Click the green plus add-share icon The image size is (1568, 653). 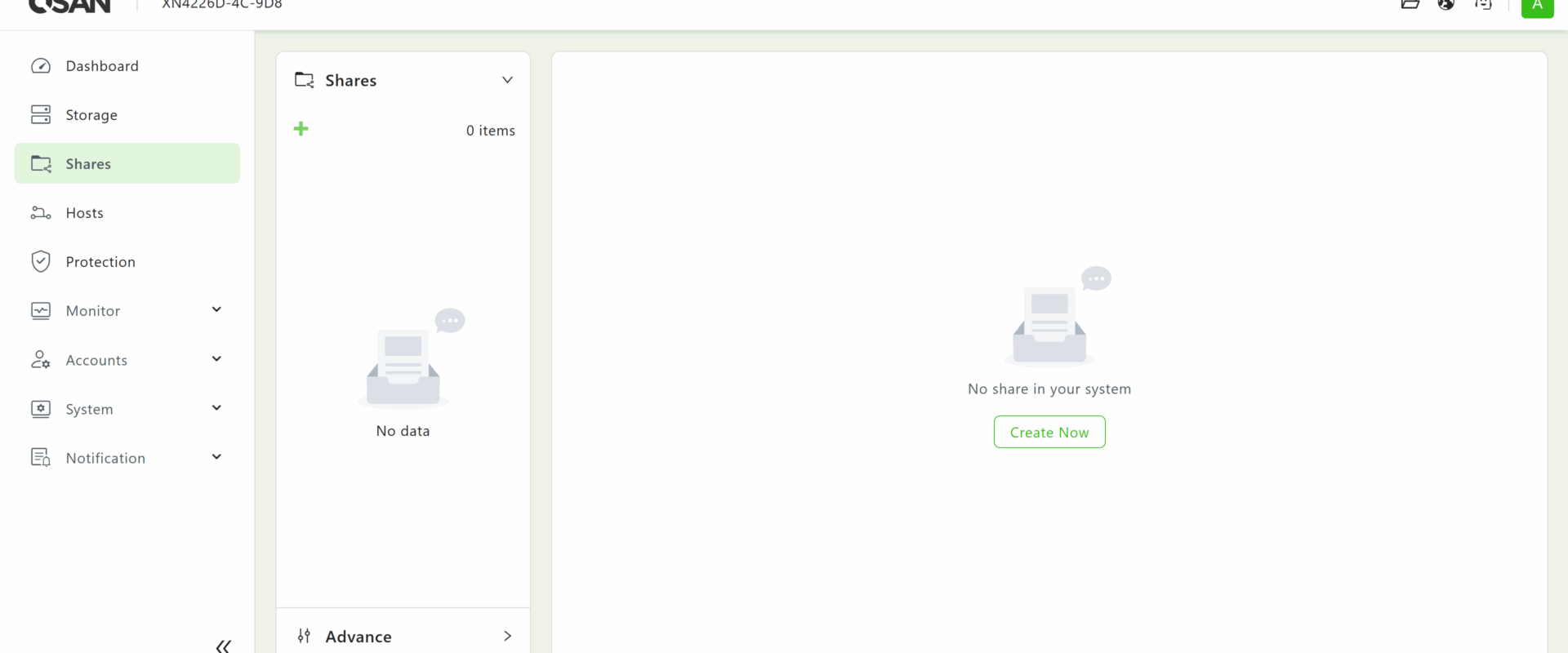[x=301, y=129]
